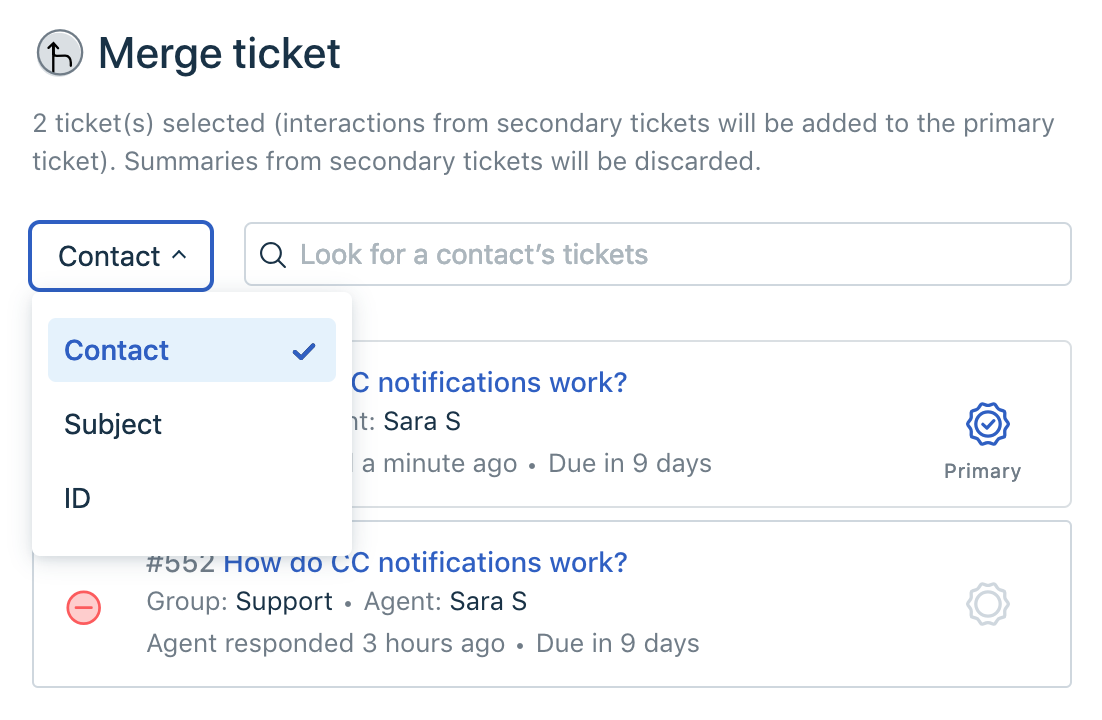This screenshot has height=720, width=1102.
Task: Choose Subject from the dropdown list
Action: pos(113,424)
